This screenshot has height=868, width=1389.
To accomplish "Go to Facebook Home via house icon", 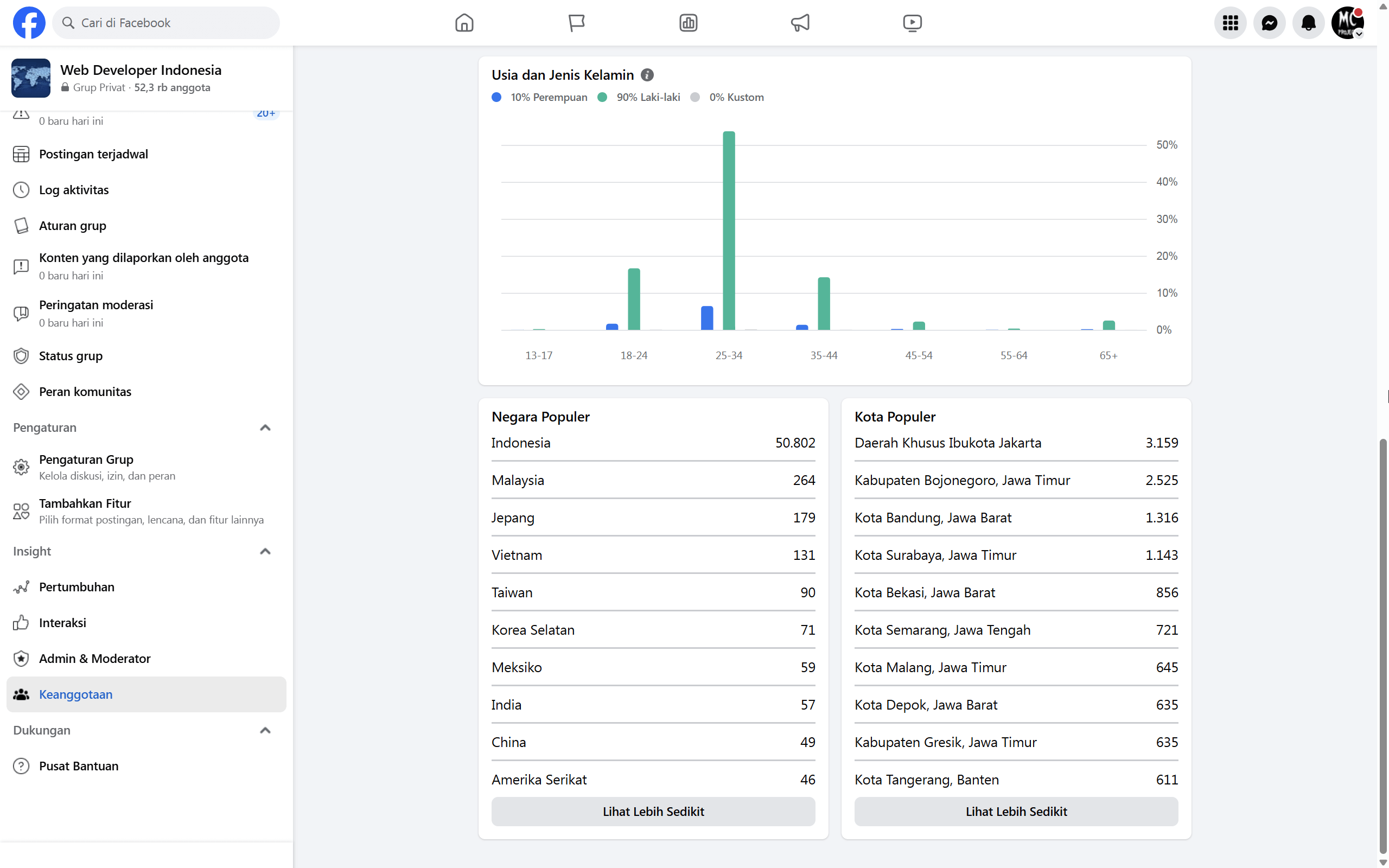I will coord(464,23).
